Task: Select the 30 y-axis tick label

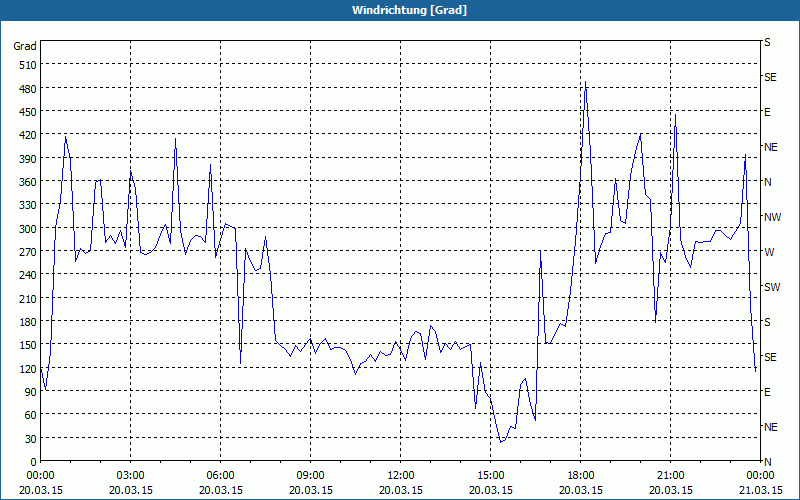Action: (30, 438)
